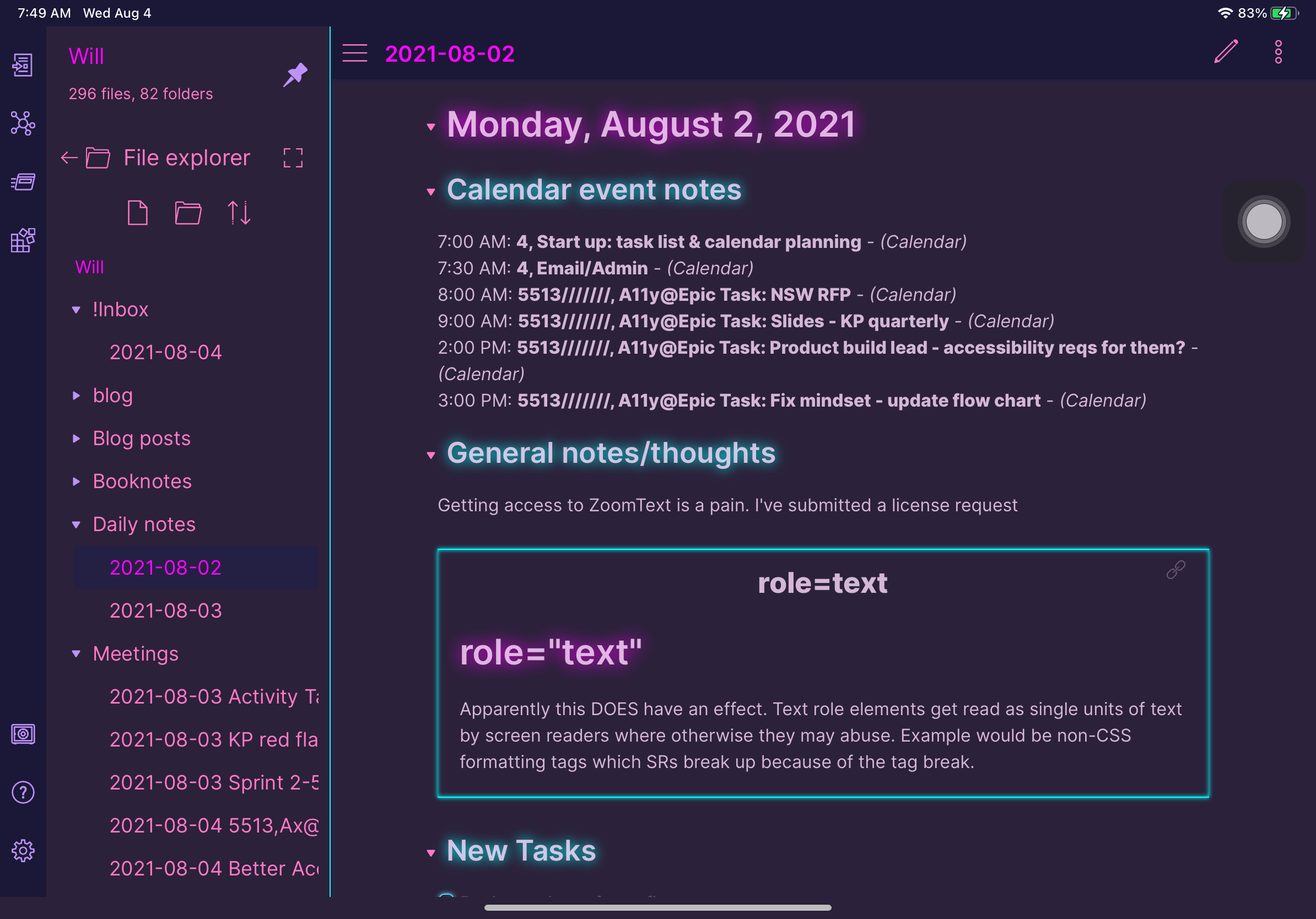Screen dimensions: 1316x919
Task: Select the 2021-08-03 KP red flag meeting
Action: click(213, 739)
